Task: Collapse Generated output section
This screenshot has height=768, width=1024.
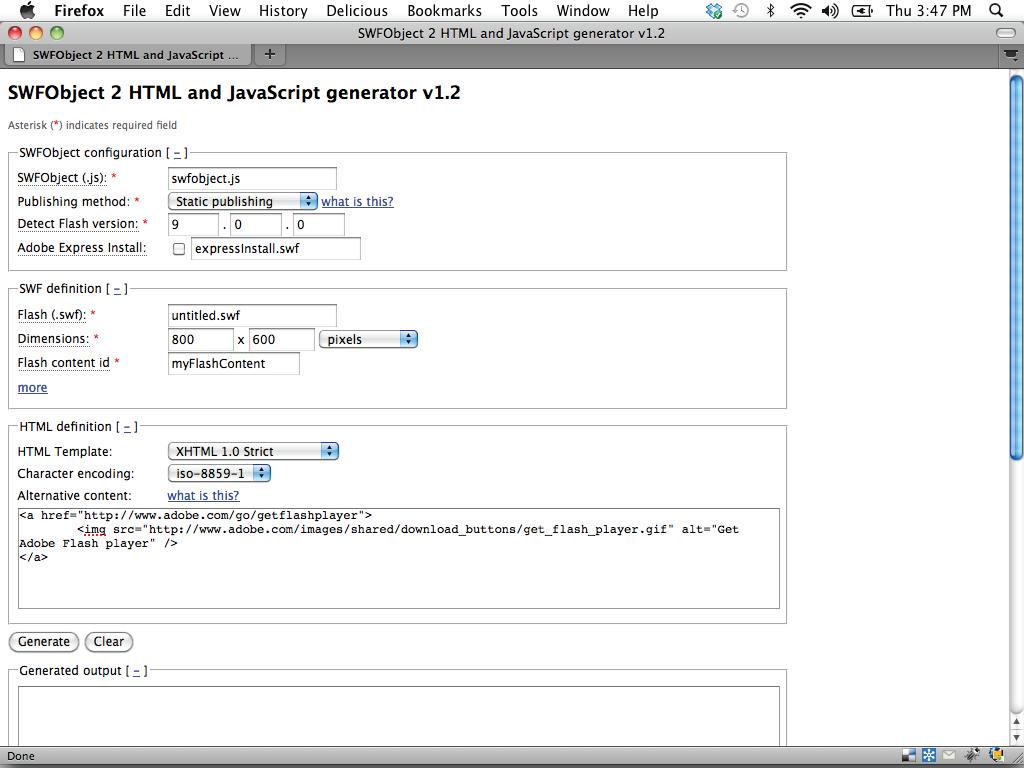Action: click(x=136, y=671)
